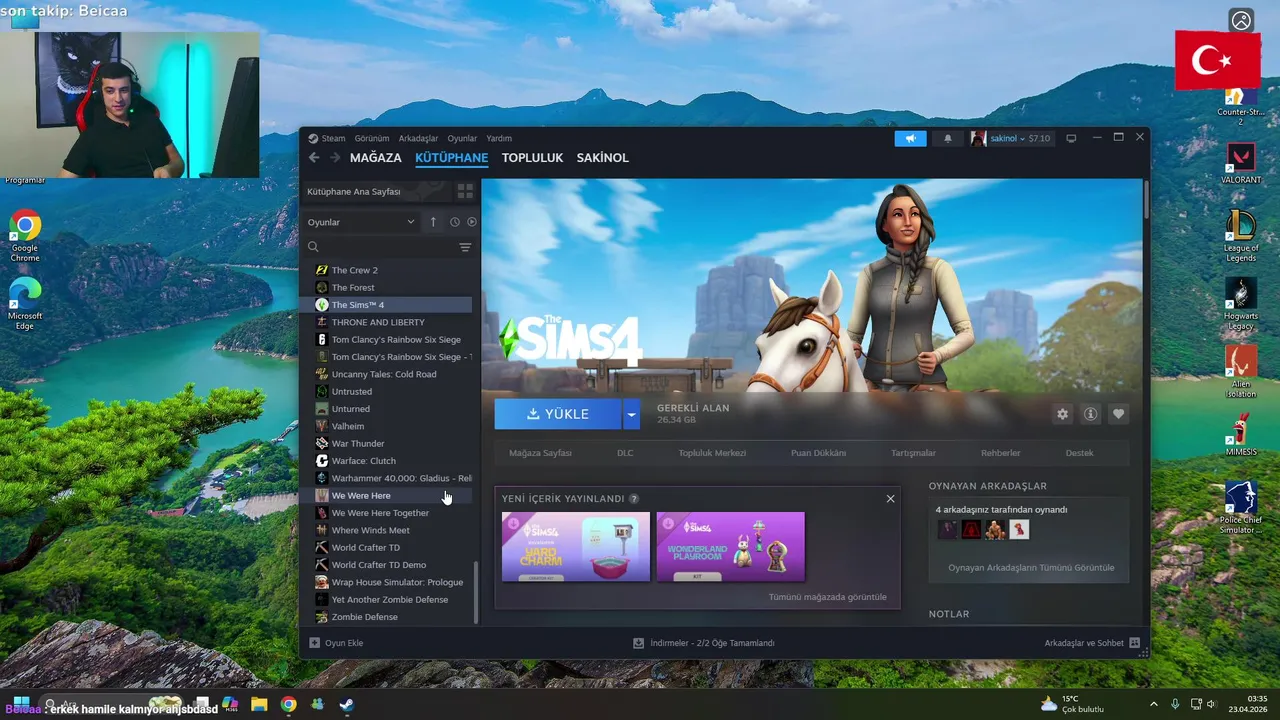
Task: Open install options arrow beside YÜKLE
Action: [631, 414]
